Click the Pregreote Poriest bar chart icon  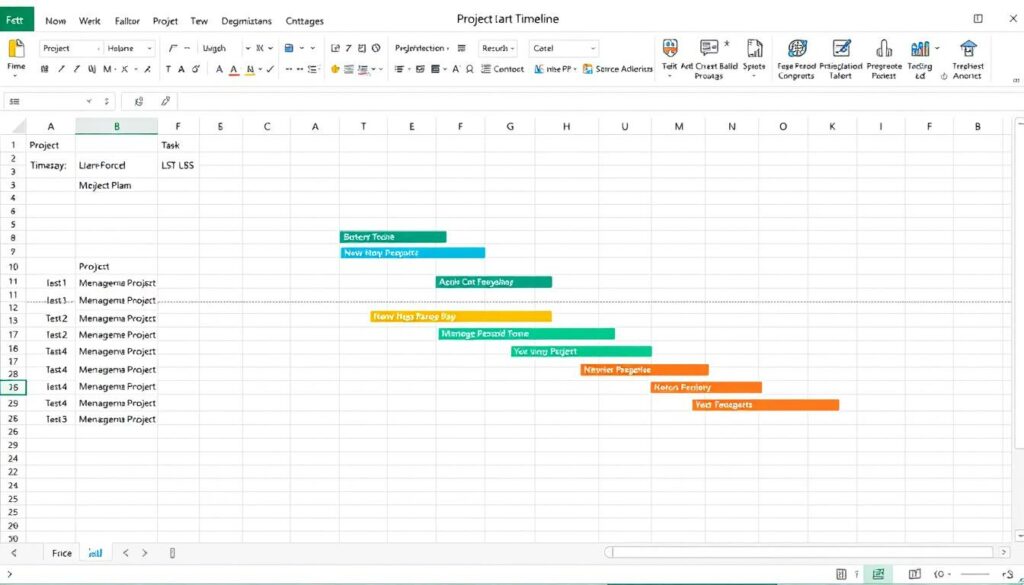pos(884,48)
